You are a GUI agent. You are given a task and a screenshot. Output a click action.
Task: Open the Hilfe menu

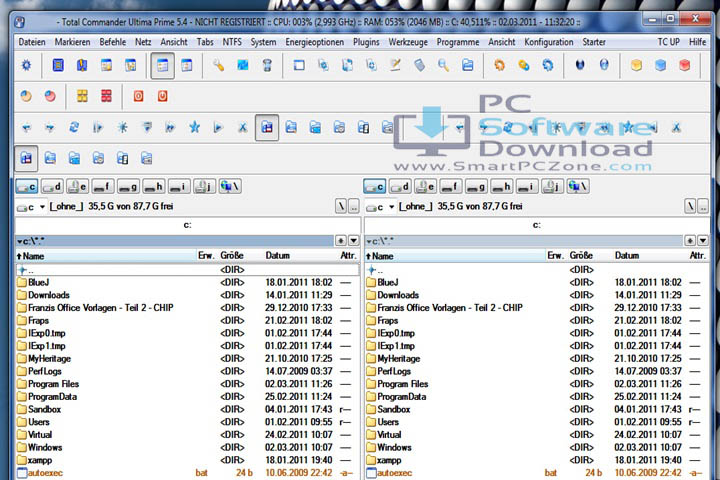[x=697, y=42]
